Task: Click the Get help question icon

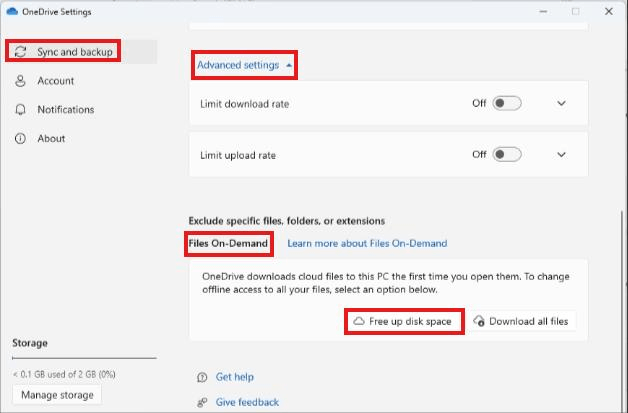Action: (x=202, y=377)
